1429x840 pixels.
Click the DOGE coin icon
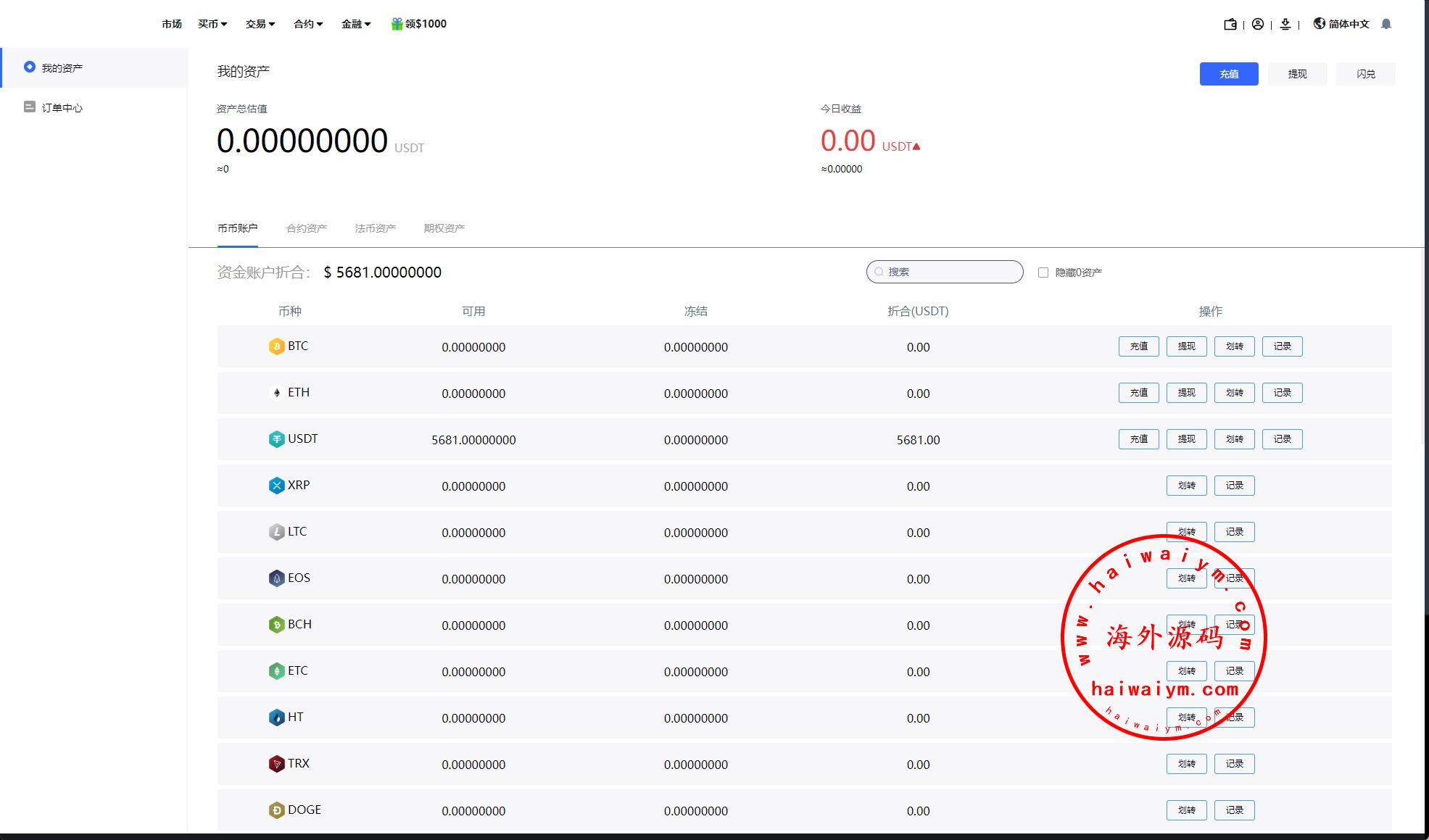(276, 810)
